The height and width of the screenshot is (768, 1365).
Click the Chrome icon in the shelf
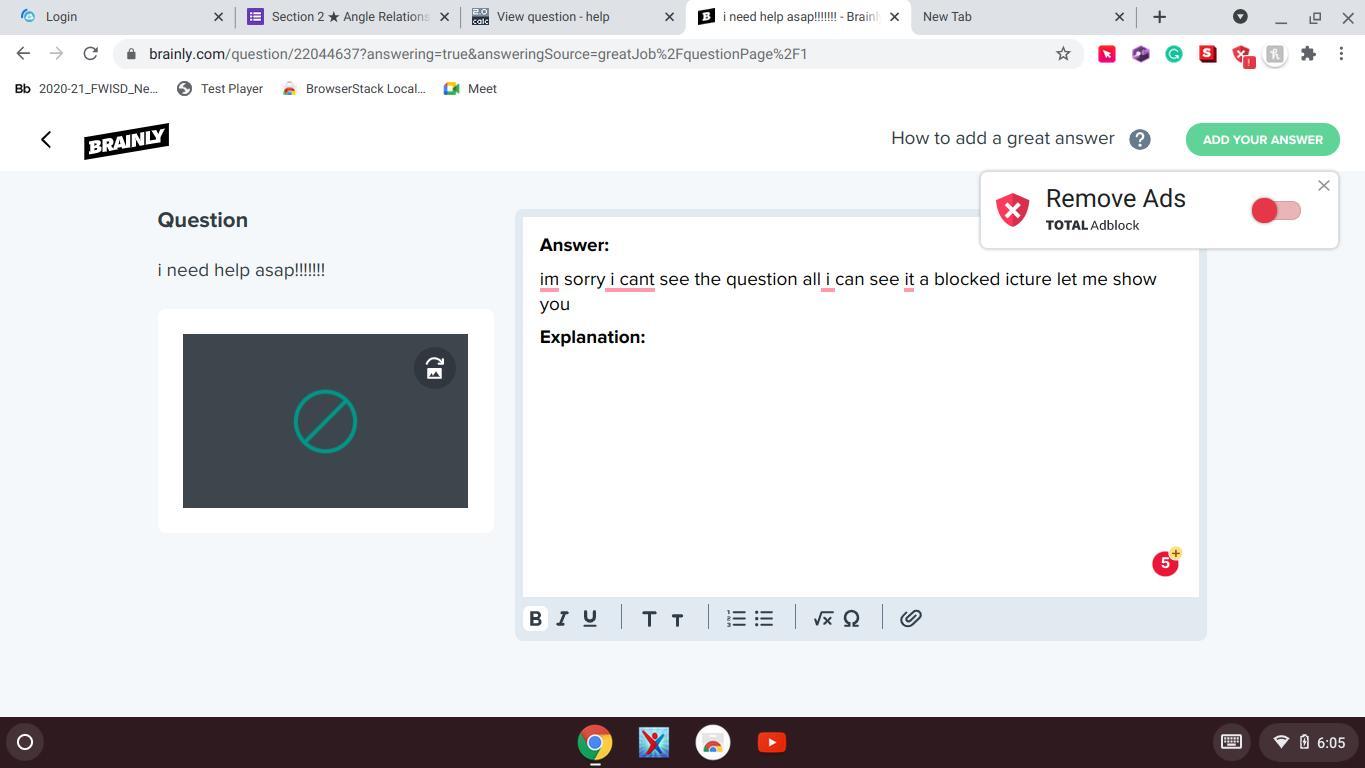[595, 743]
